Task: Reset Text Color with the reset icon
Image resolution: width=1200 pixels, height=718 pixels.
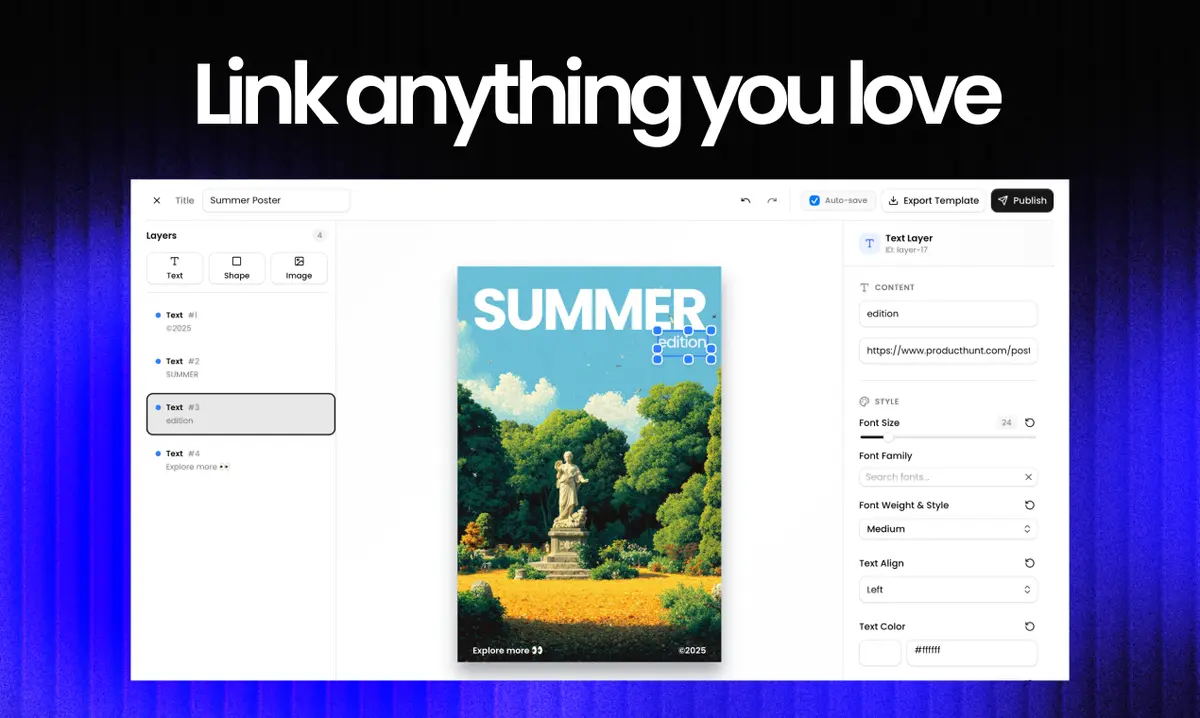Action: tap(1029, 626)
